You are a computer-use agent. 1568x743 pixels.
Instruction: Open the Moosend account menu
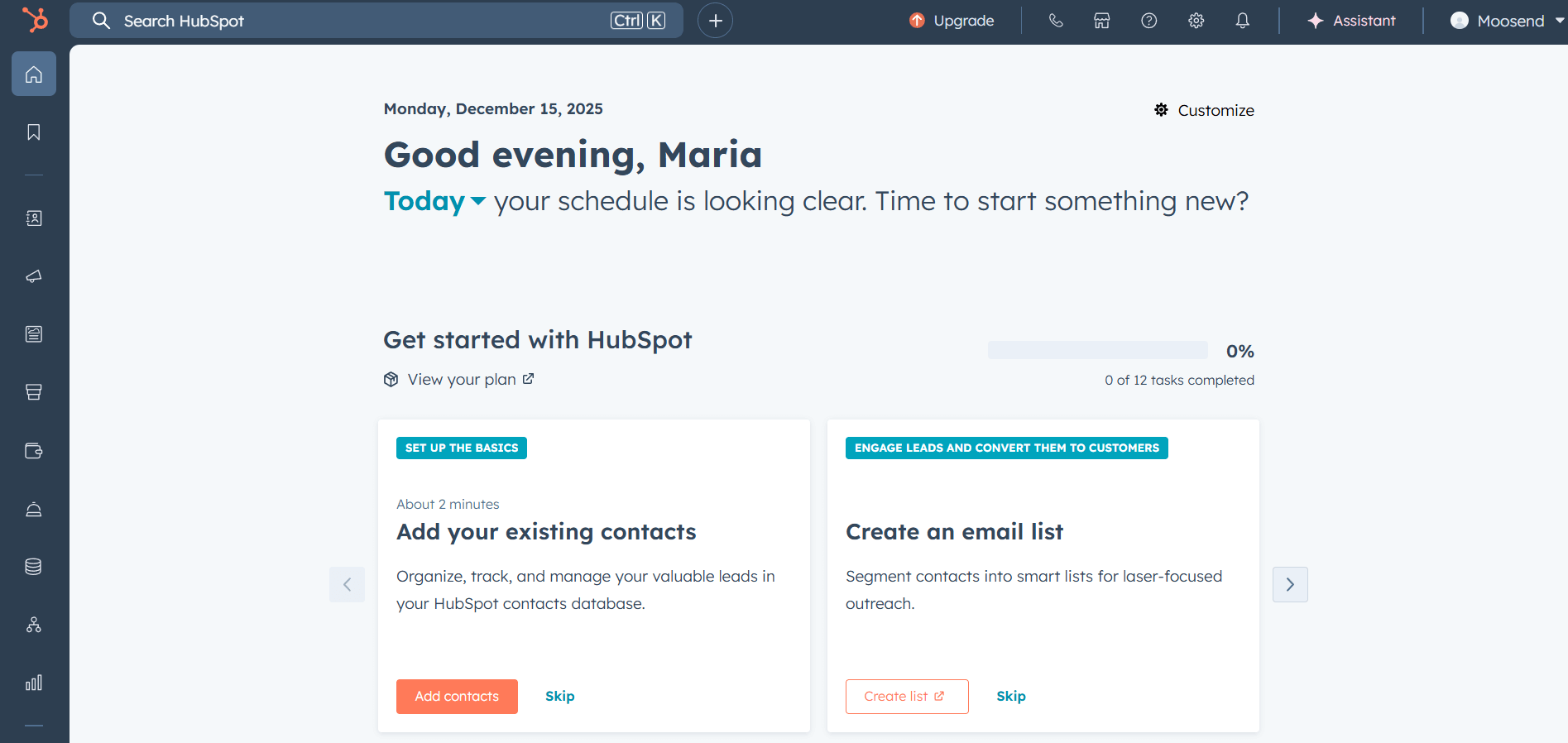tap(1507, 21)
